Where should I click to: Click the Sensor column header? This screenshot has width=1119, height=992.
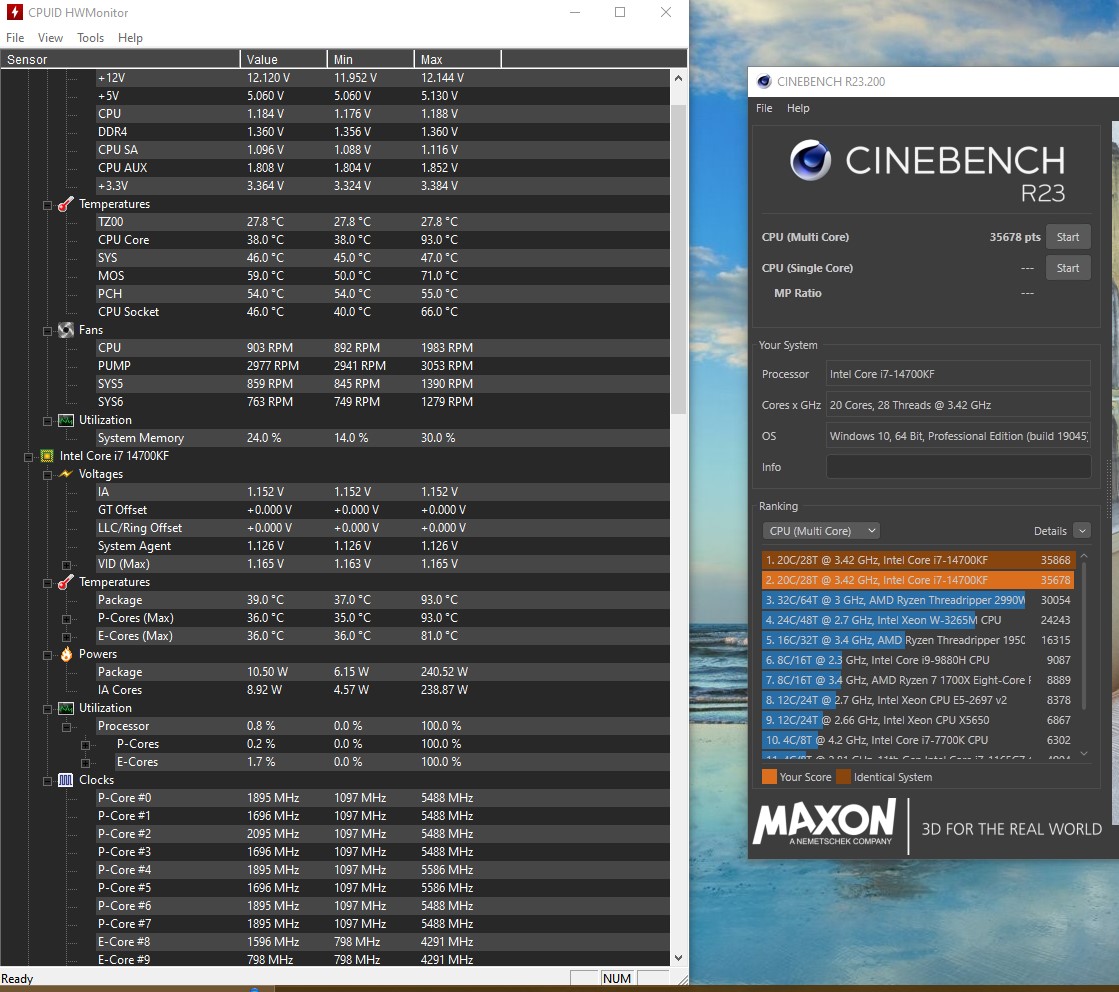(x=120, y=59)
